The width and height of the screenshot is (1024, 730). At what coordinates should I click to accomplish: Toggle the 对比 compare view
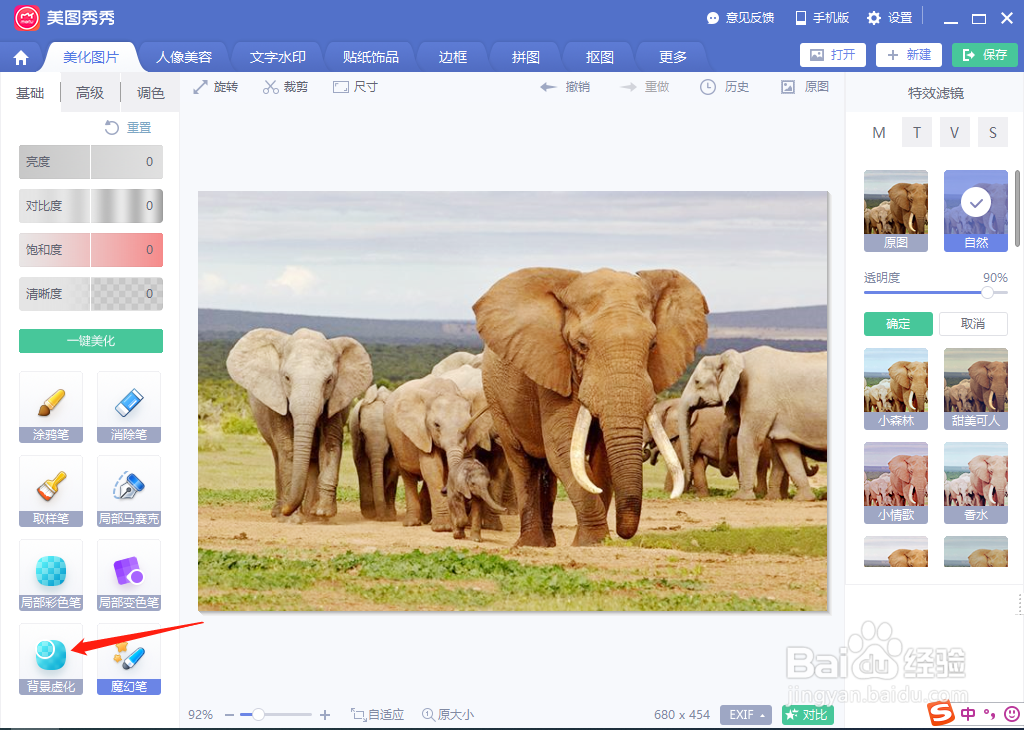[x=808, y=715]
